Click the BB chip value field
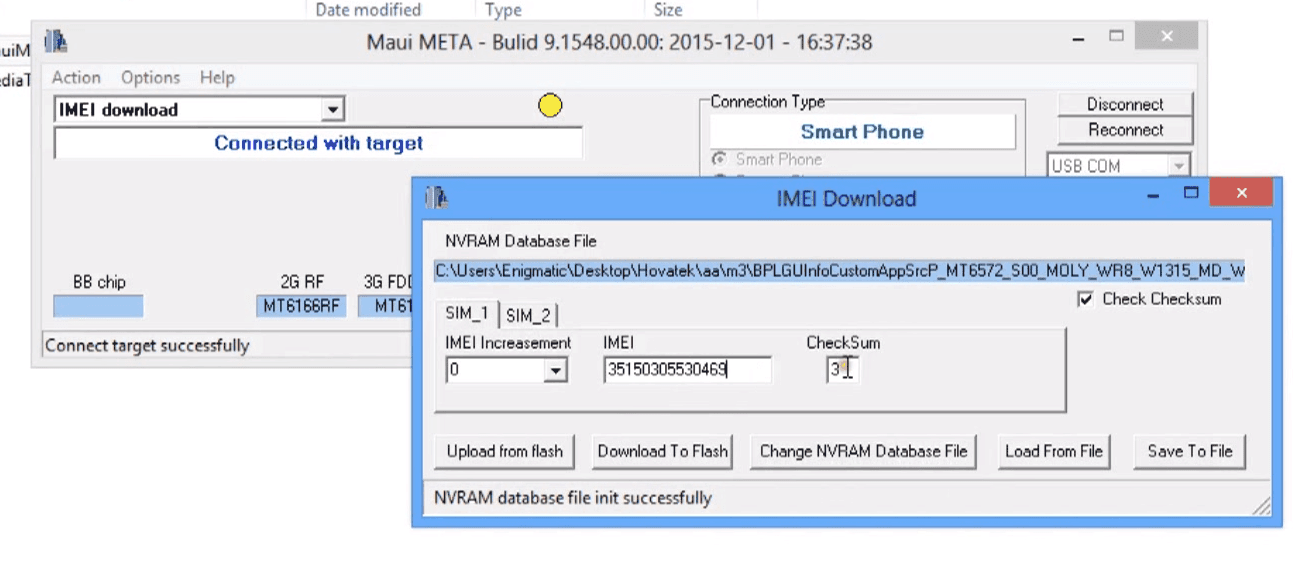Viewport: 1312px width, 569px height. tap(98, 306)
